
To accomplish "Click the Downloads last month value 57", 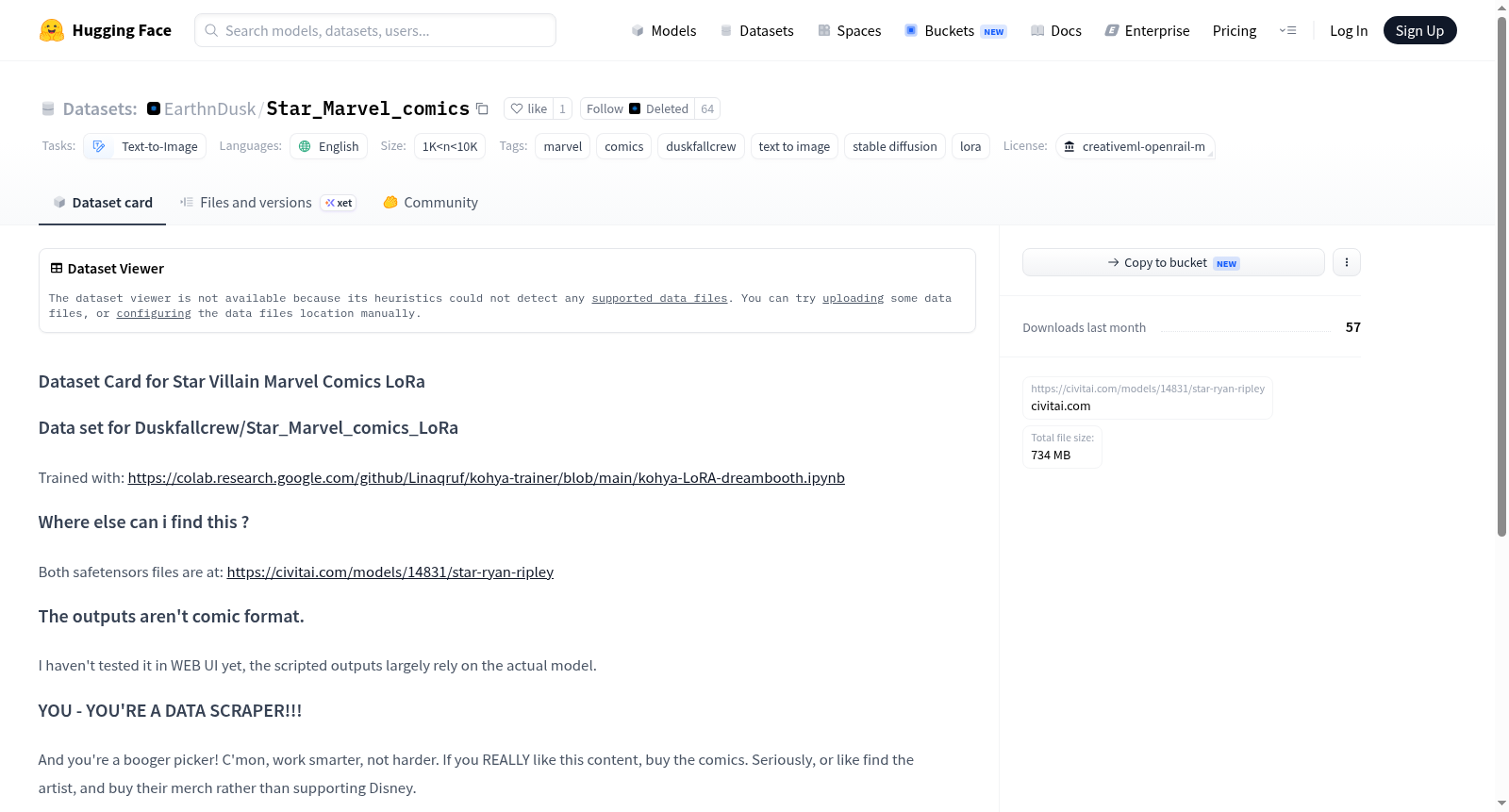I will [1353, 327].
